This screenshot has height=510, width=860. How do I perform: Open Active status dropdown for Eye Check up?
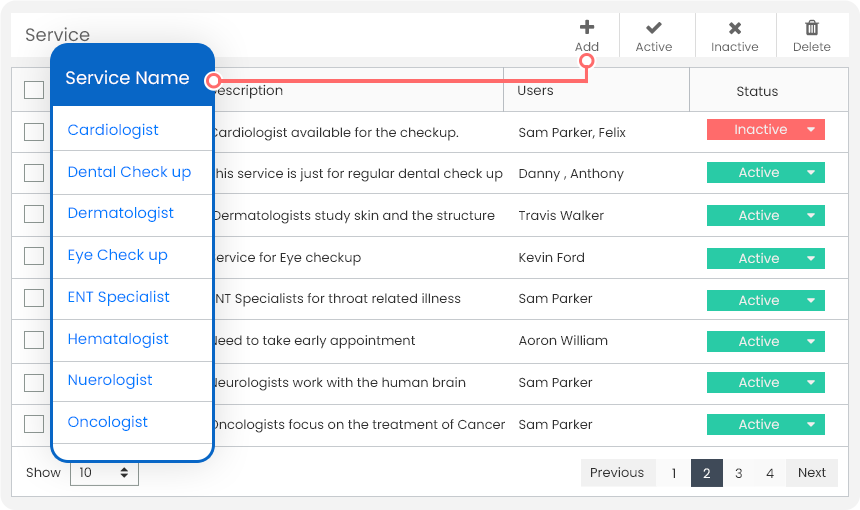[x=766, y=258]
